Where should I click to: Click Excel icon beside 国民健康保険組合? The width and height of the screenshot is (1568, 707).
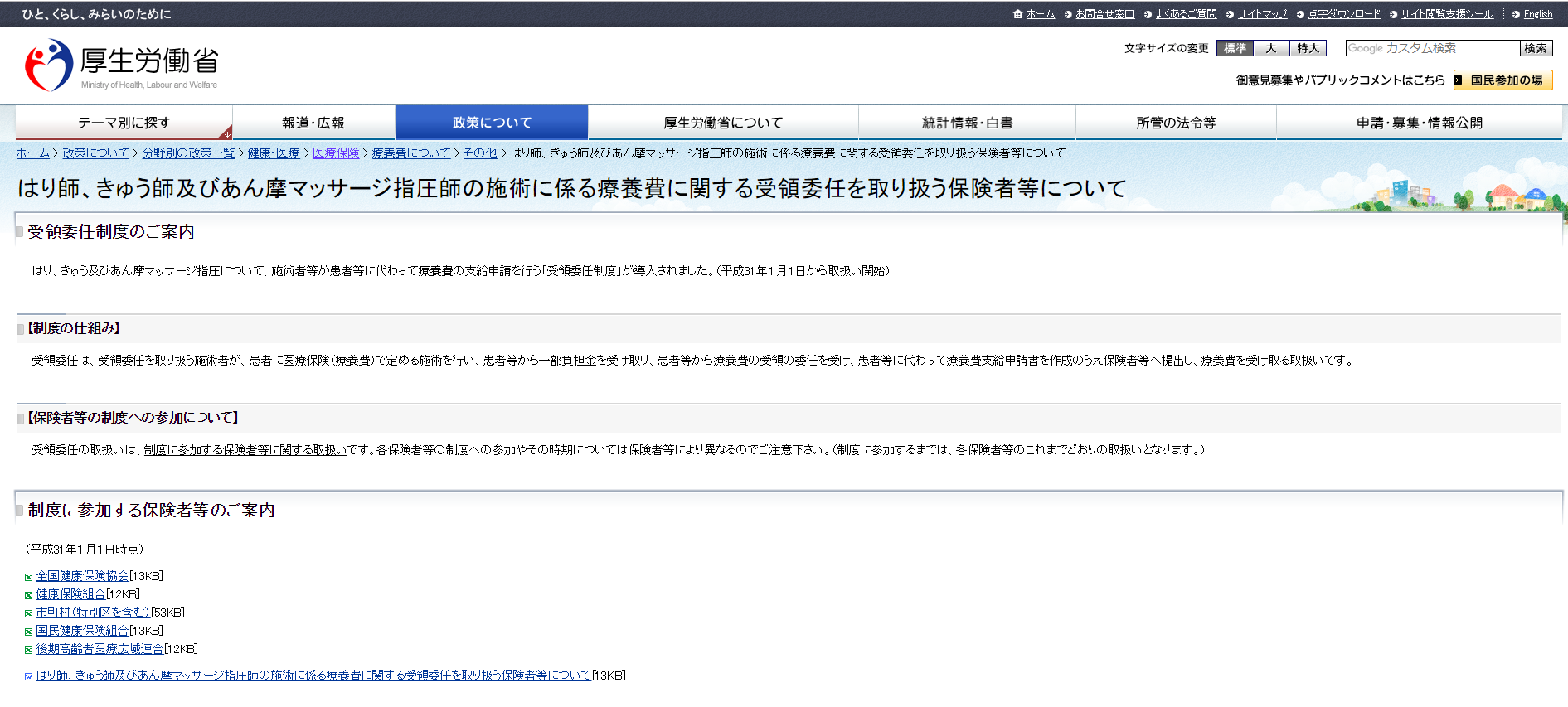28,632
